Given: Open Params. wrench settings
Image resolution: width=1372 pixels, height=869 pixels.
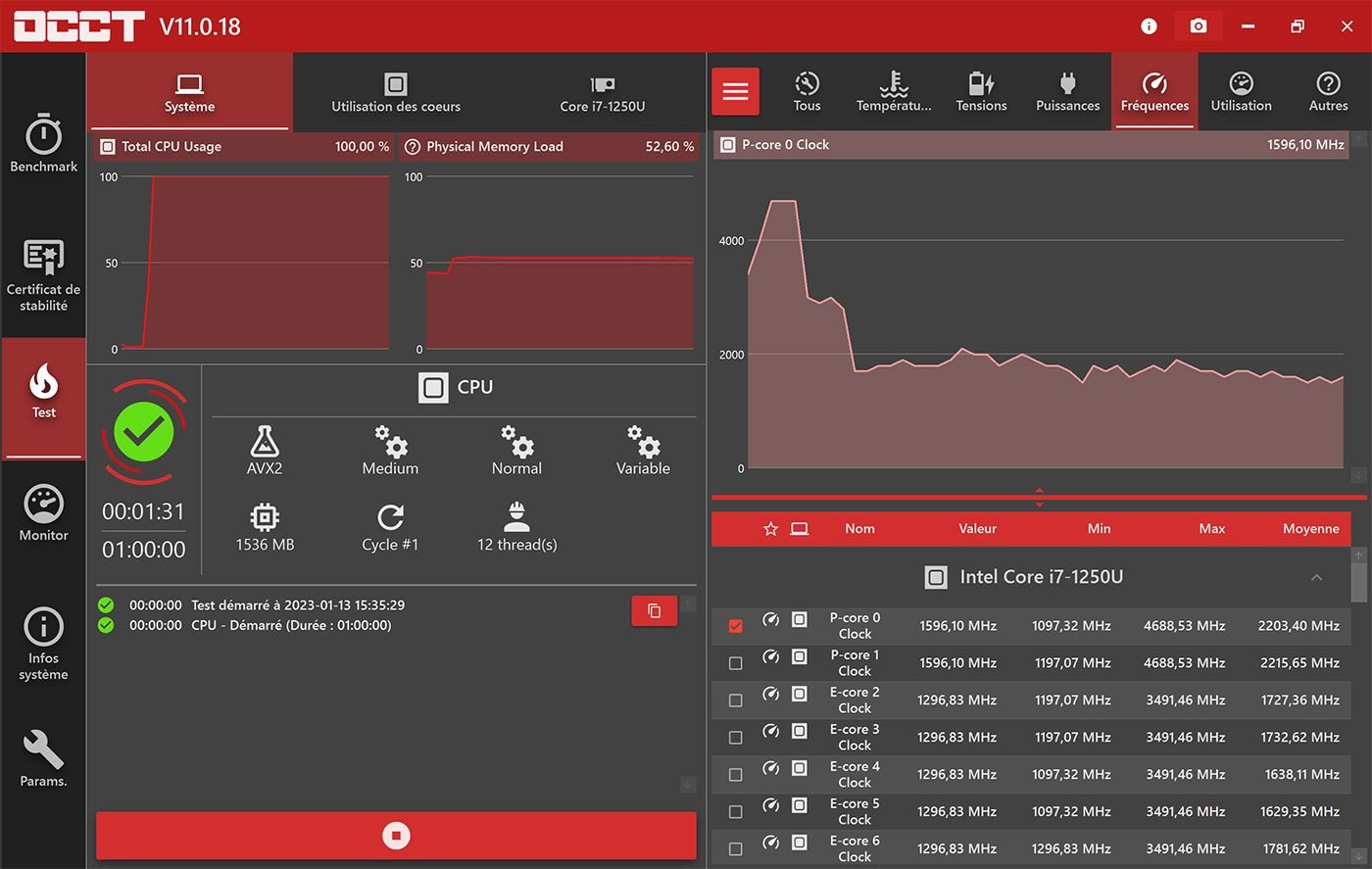Looking at the screenshot, I should pyautogui.click(x=43, y=758).
